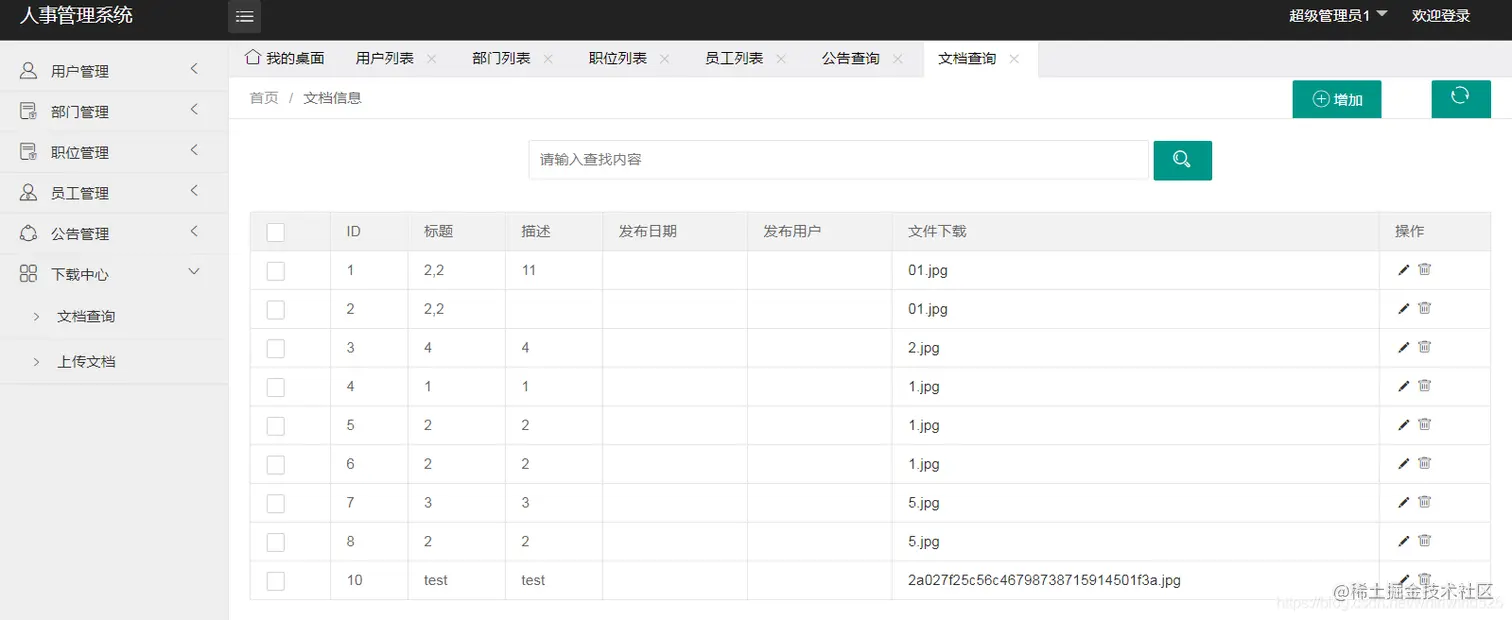Click the 用户管理 user icon
The width and height of the screenshot is (1512, 620).
(x=29, y=71)
